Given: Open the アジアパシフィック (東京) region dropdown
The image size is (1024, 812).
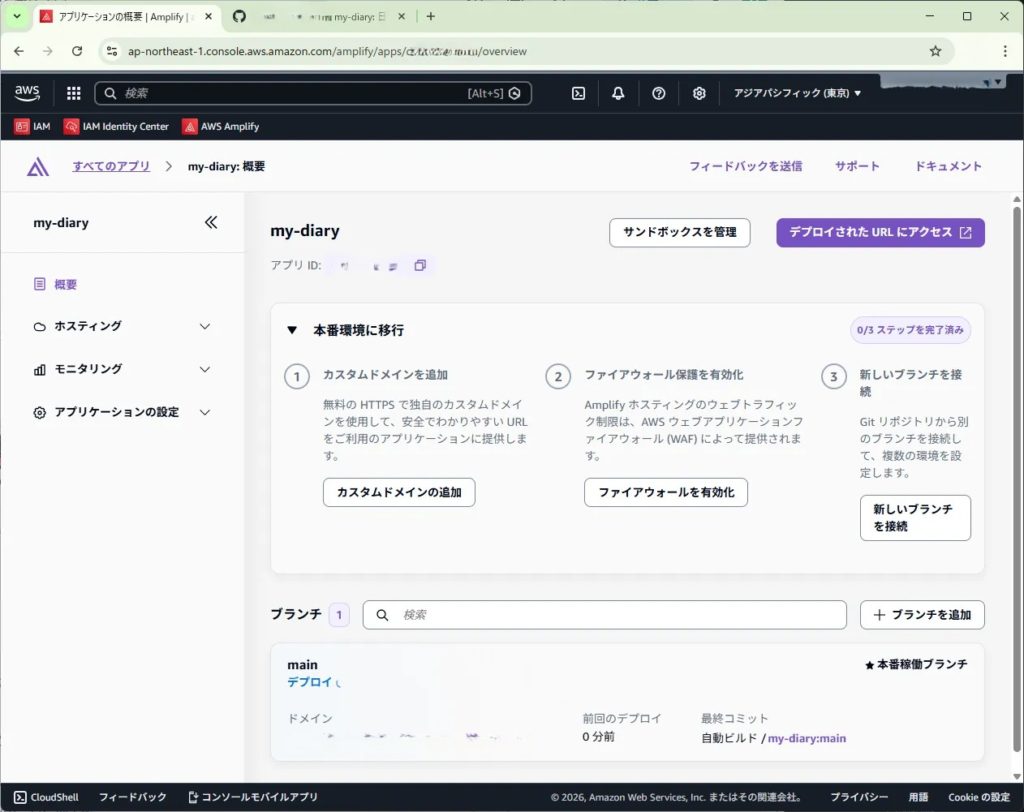Looking at the screenshot, I should 797,93.
